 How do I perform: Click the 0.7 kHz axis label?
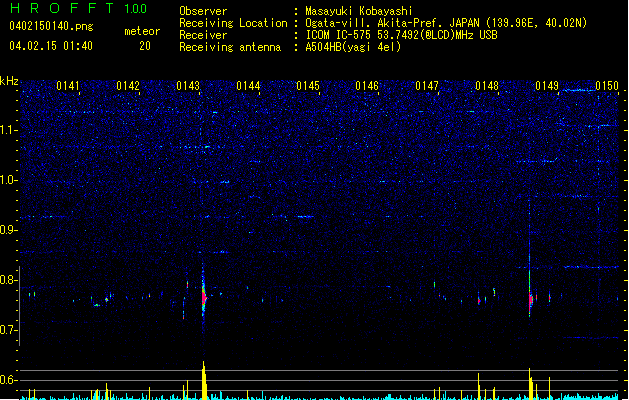click(9, 330)
